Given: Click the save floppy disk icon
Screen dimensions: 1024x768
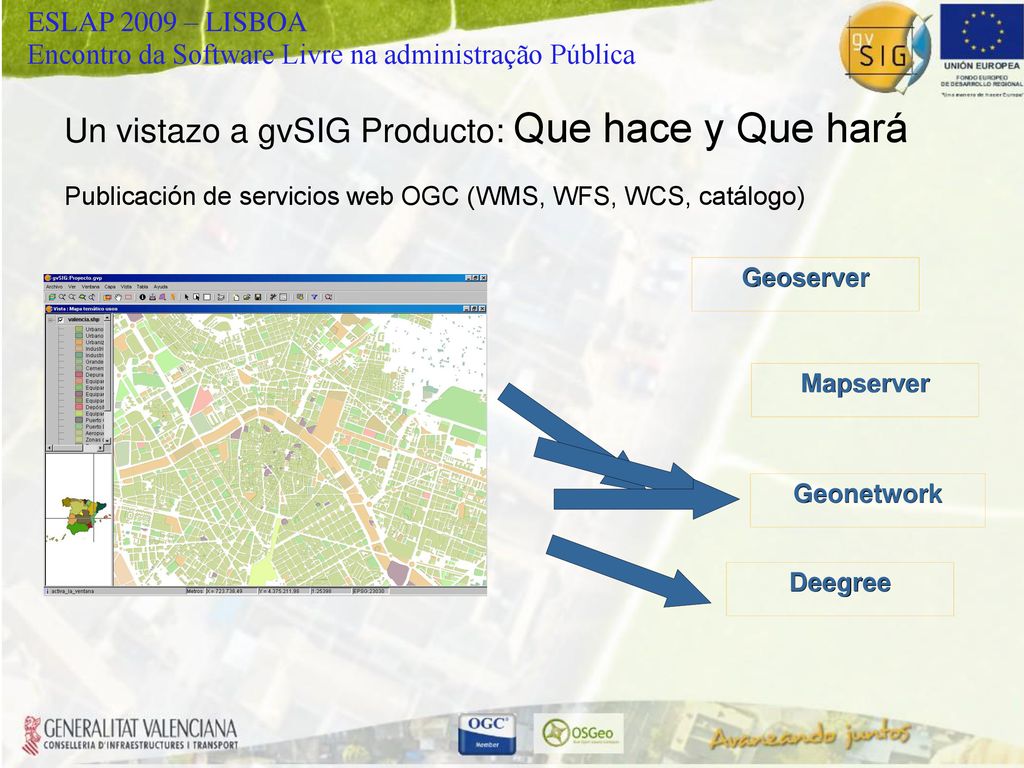Looking at the screenshot, I should tap(258, 297).
